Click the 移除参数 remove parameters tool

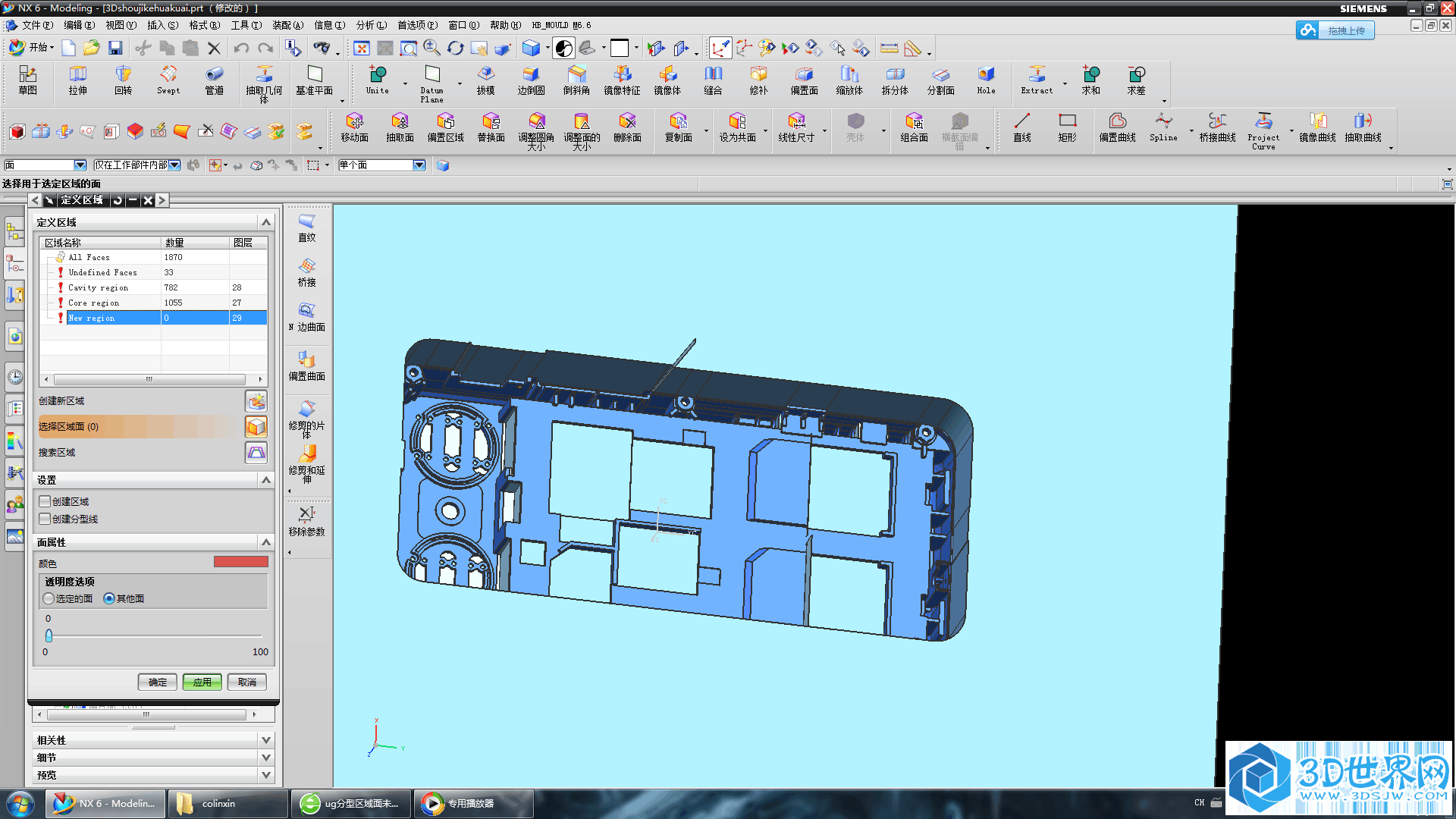click(306, 521)
